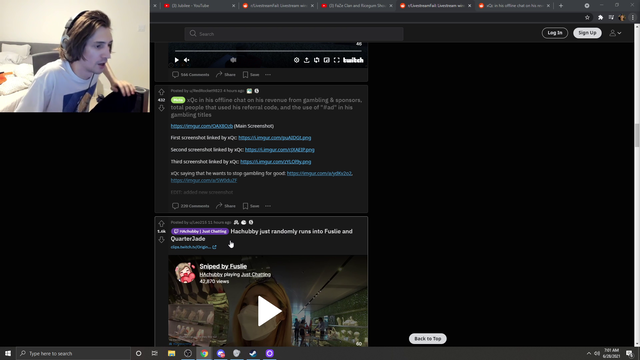Click the Back to Top button

click(x=428, y=339)
